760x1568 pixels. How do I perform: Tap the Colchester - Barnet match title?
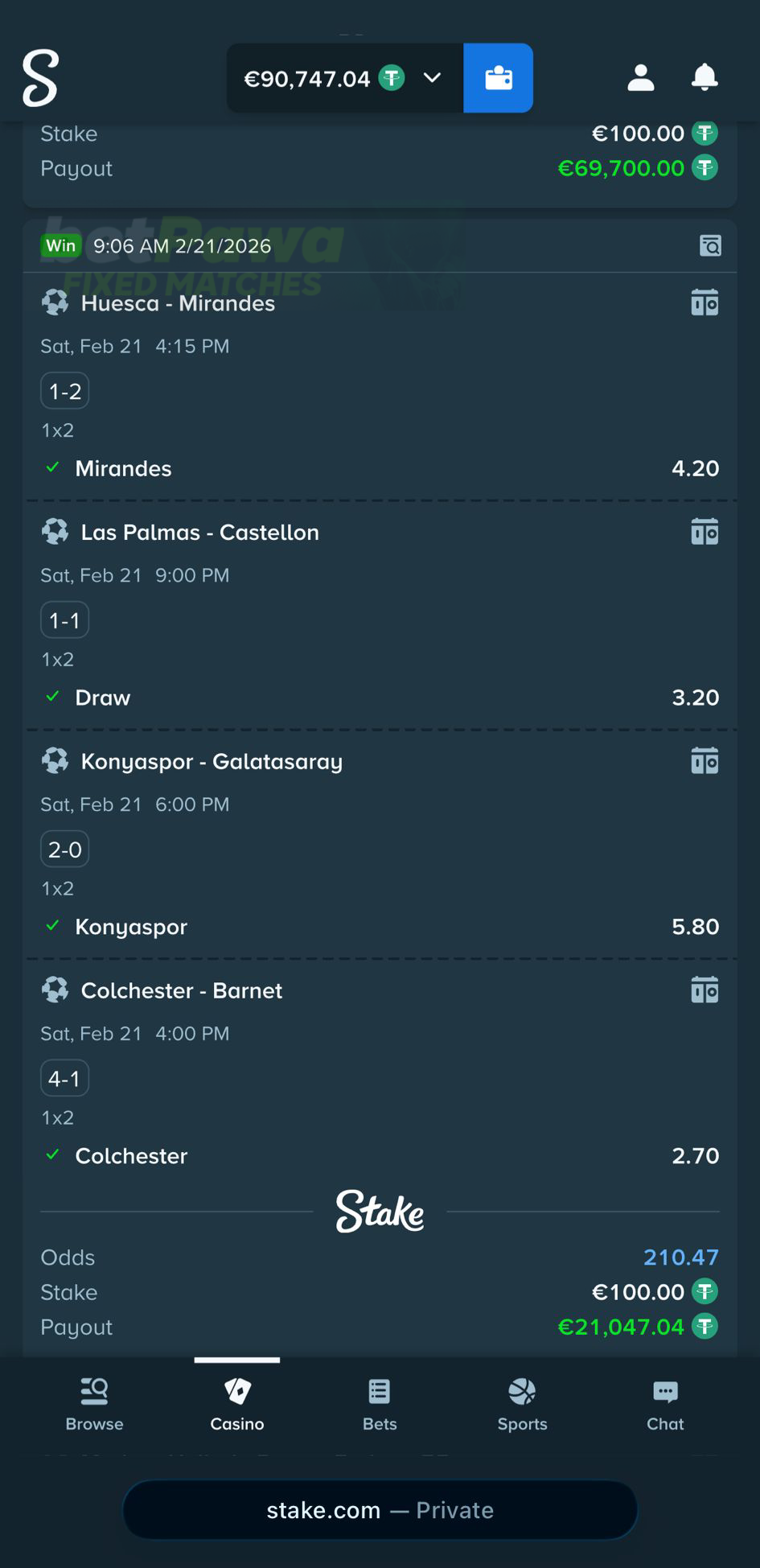(182, 990)
